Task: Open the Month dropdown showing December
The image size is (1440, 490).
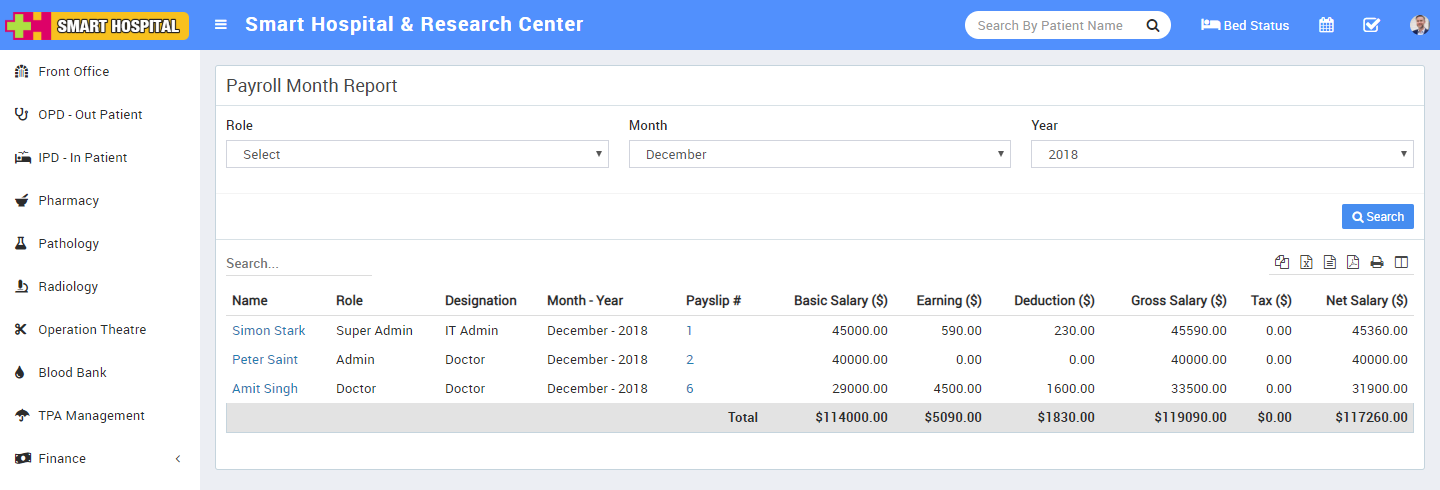Action: point(819,154)
